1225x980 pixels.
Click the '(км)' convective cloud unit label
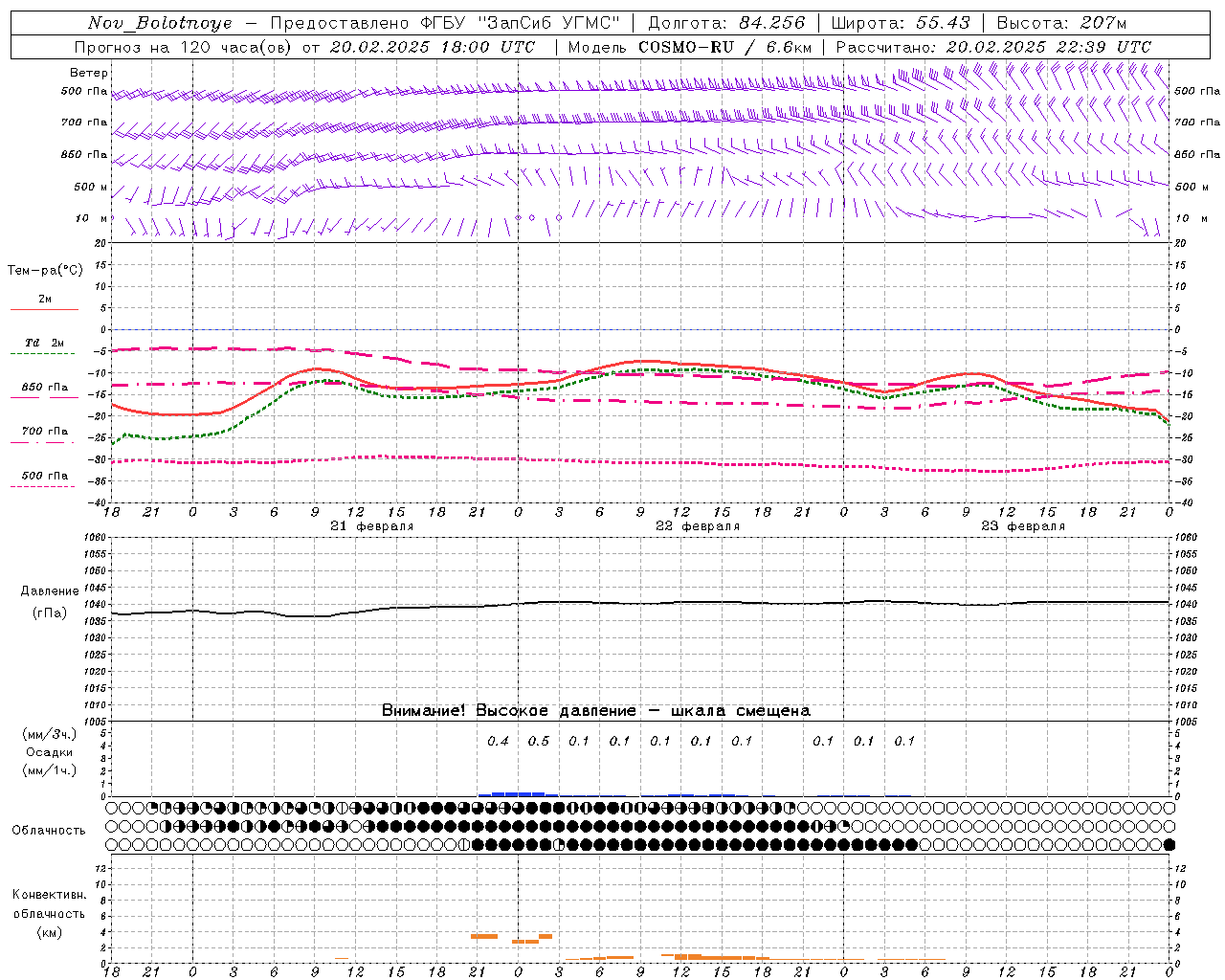click(50, 932)
